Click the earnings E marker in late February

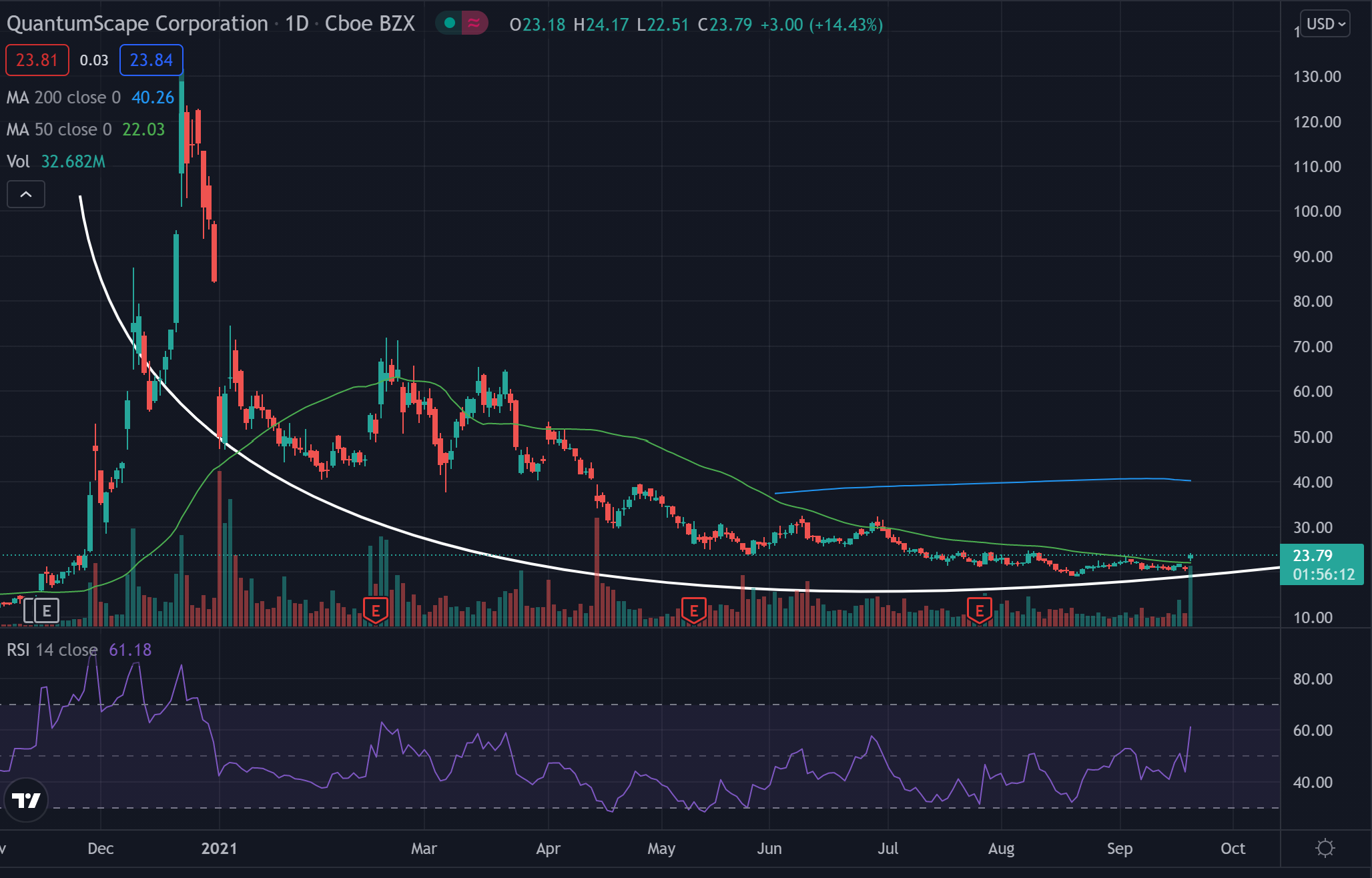(376, 610)
